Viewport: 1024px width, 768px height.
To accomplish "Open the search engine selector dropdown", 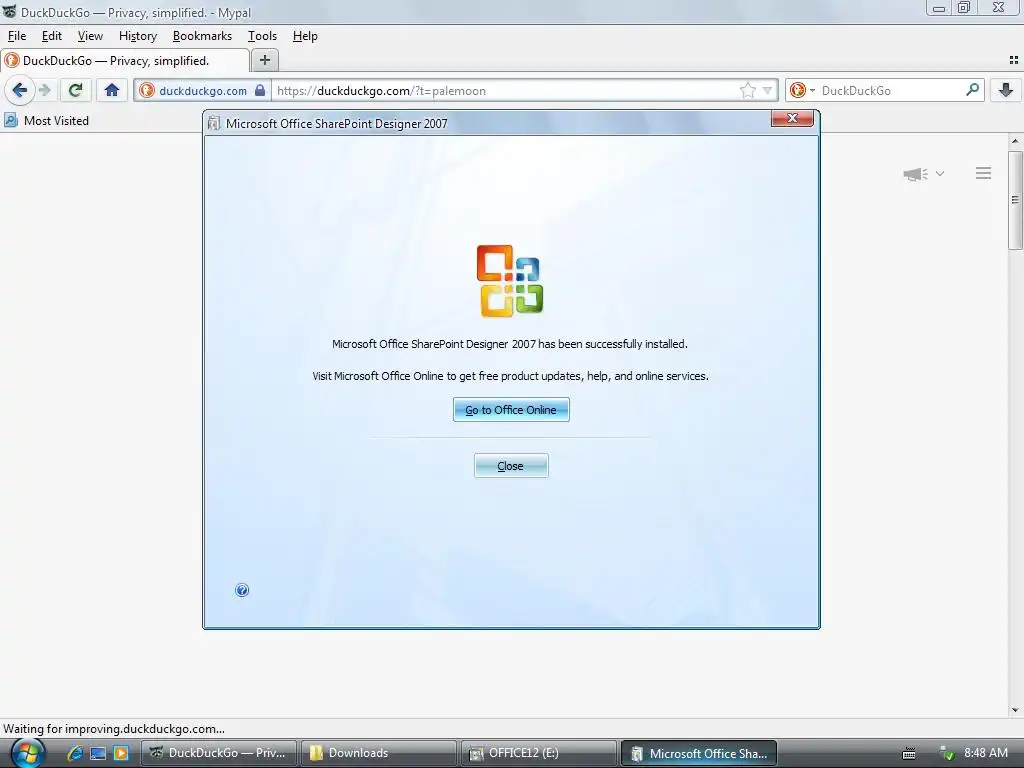I will tap(803, 90).
